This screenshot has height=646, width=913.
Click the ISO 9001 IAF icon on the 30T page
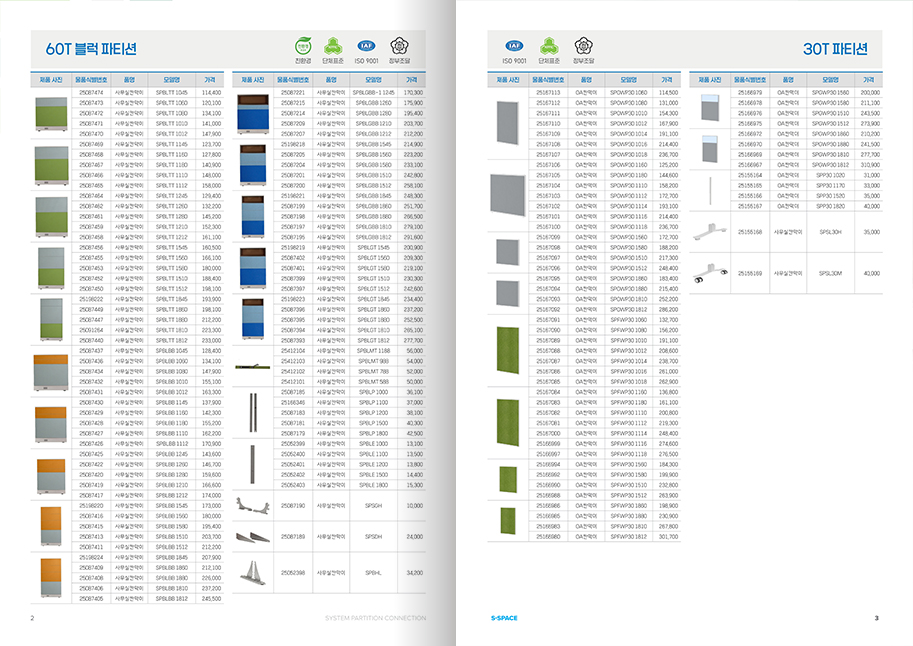(514, 45)
